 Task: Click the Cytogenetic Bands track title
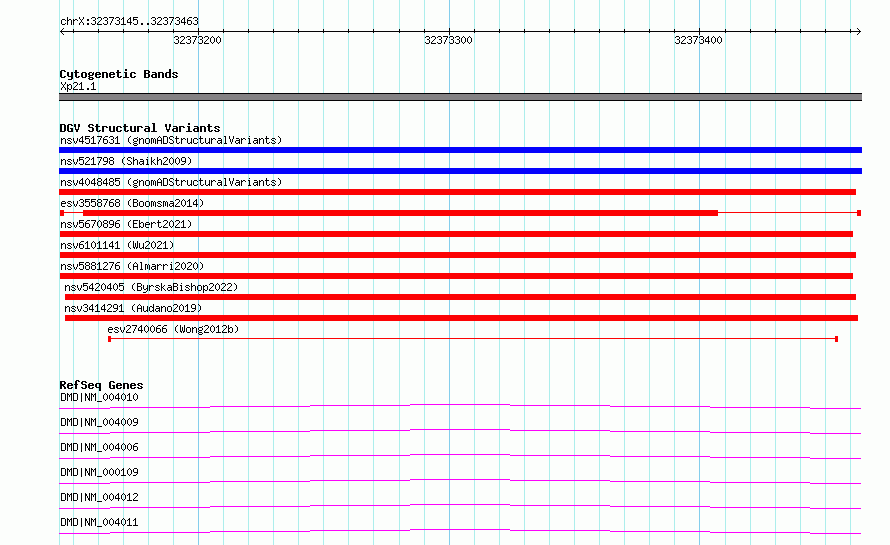coord(119,74)
